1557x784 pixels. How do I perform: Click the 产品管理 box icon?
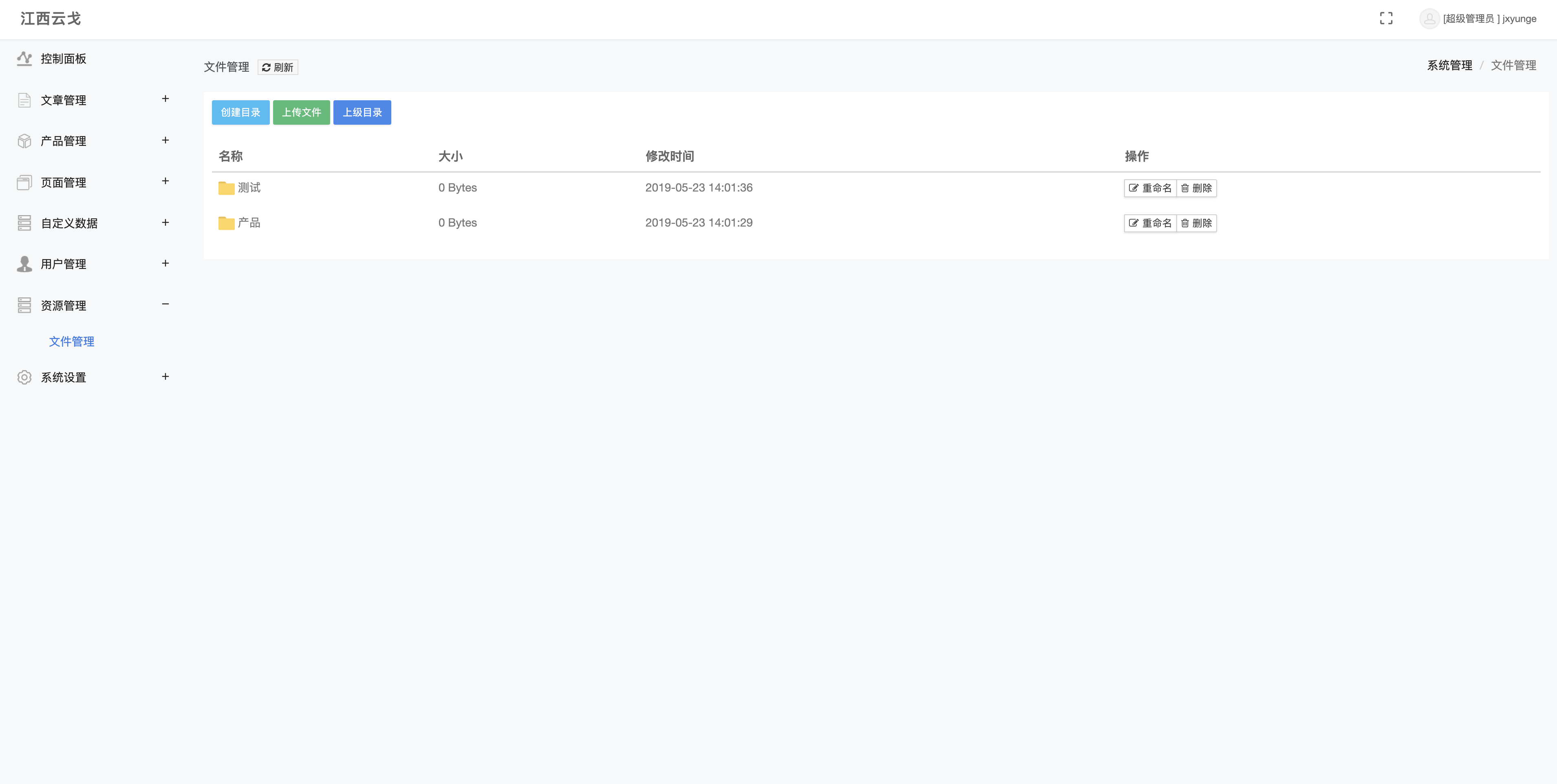coord(24,141)
